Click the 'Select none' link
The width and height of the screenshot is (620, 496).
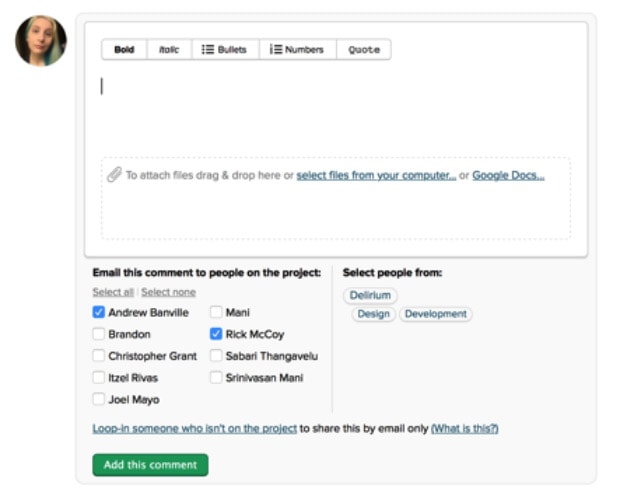pos(168,292)
